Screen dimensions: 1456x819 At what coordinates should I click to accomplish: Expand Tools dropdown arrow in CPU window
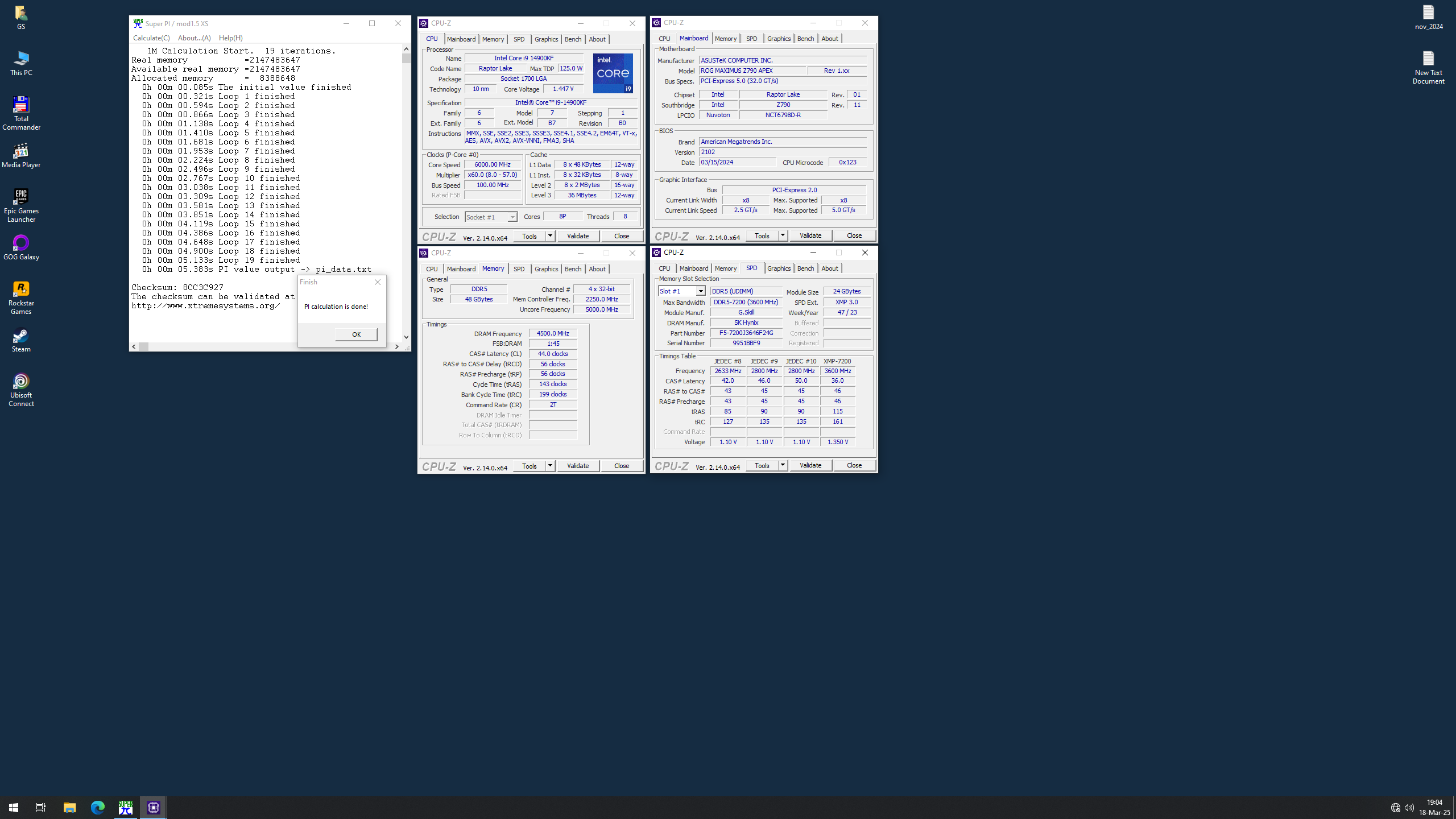pyautogui.click(x=550, y=236)
